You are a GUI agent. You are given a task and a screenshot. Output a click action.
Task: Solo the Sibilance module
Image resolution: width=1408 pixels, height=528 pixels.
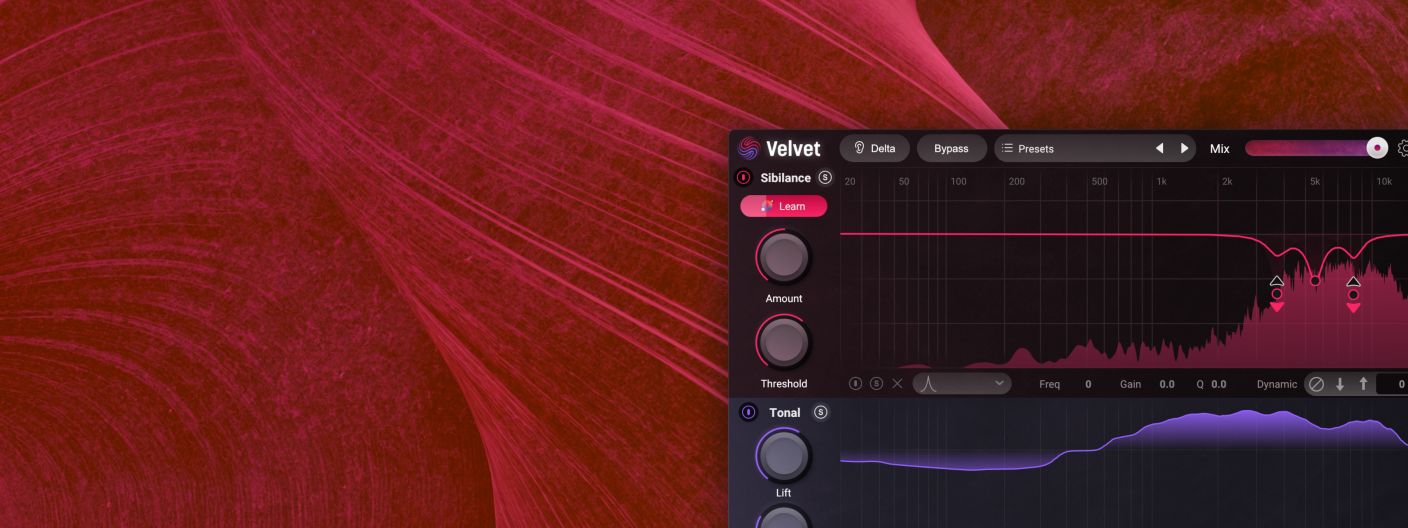(x=825, y=177)
